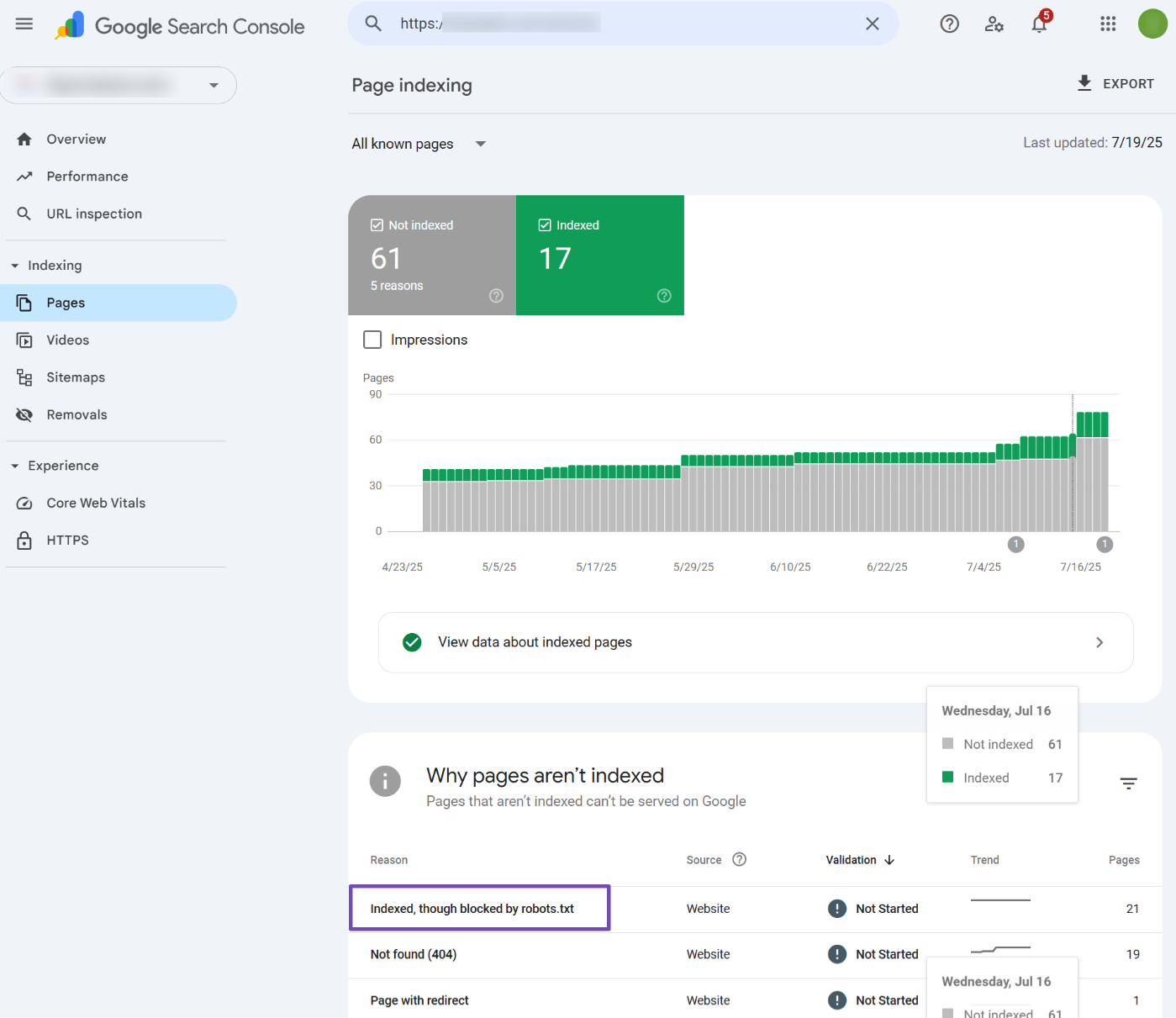Image resolution: width=1176 pixels, height=1018 pixels.
Task: Open the All known pages dropdown
Action: pyautogui.click(x=419, y=144)
